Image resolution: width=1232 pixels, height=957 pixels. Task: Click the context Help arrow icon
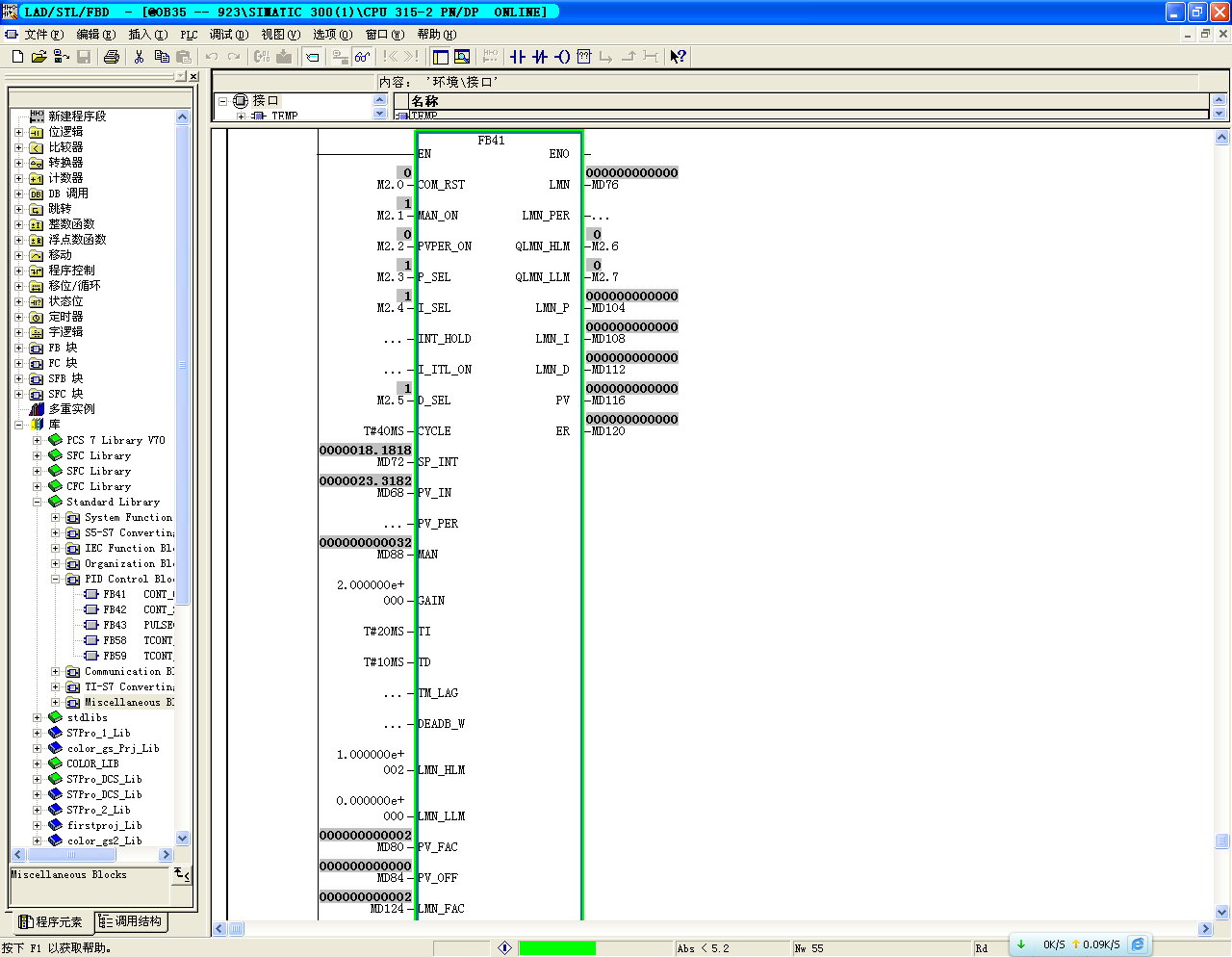pyautogui.click(x=679, y=57)
